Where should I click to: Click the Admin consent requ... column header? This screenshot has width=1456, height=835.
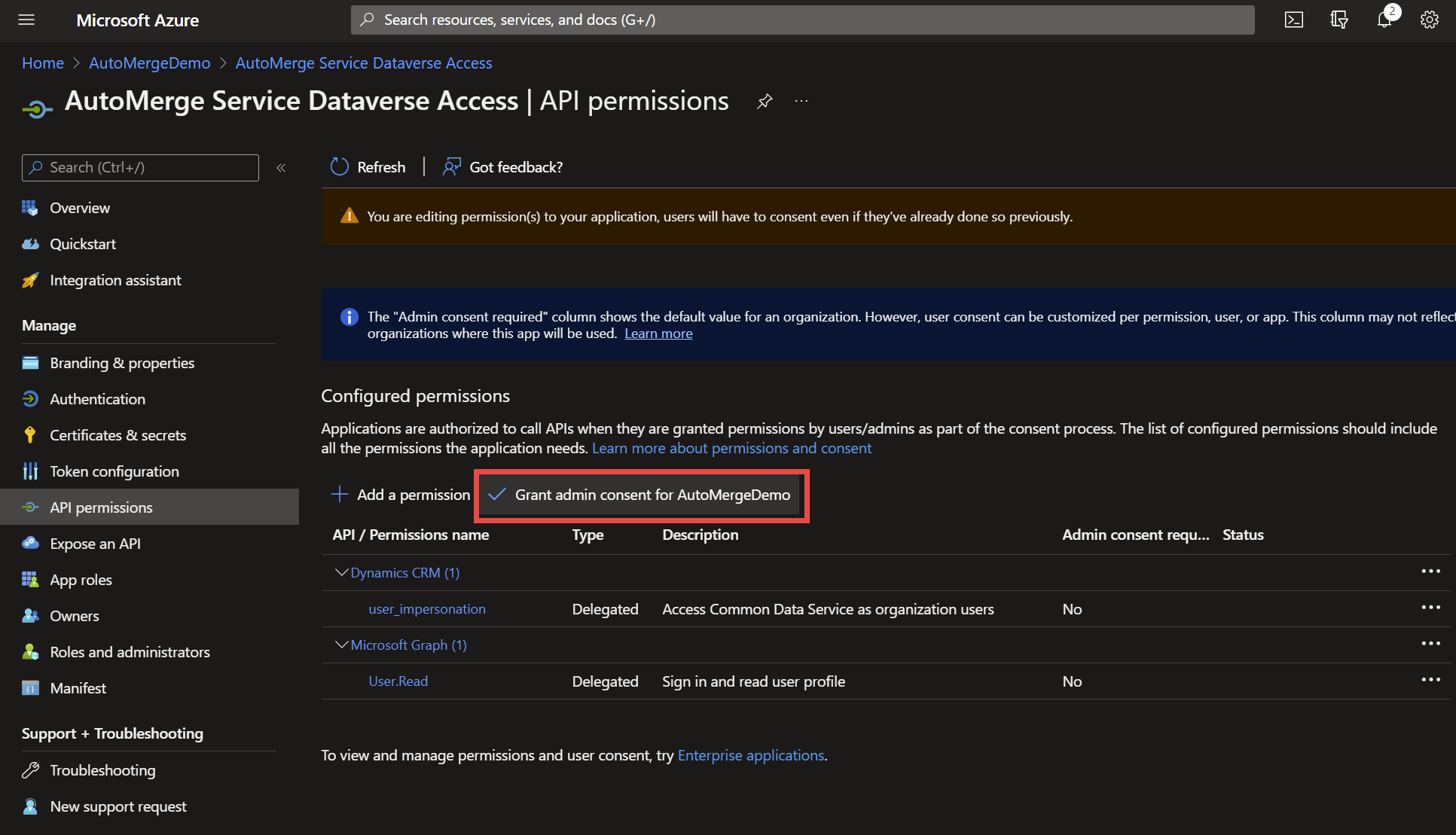[x=1136, y=535]
